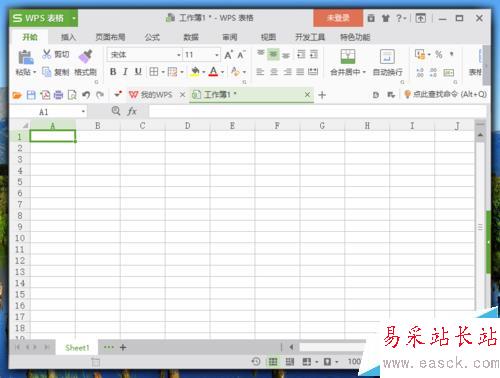This screenshot has width=500, height=378.
Task: Save the workbook with floppy icon
Action: coord(31,95)
